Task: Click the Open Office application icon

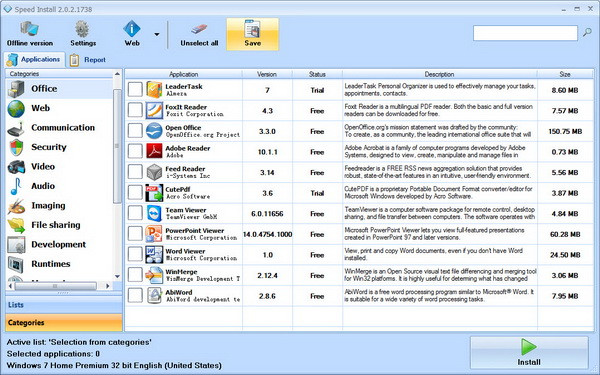Action: [x=154, y=131]
